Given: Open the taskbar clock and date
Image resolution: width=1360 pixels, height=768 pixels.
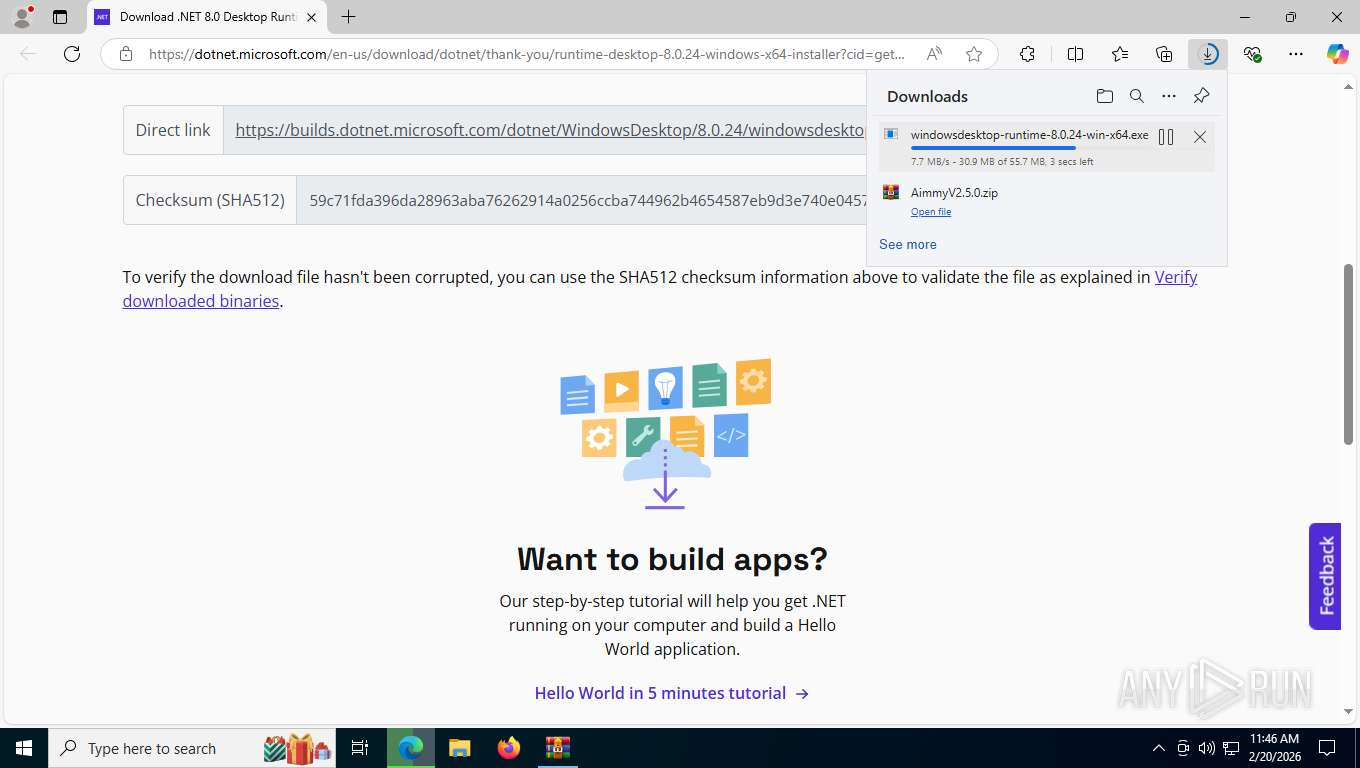Looking at the screenshot, I should (1274, 748).
